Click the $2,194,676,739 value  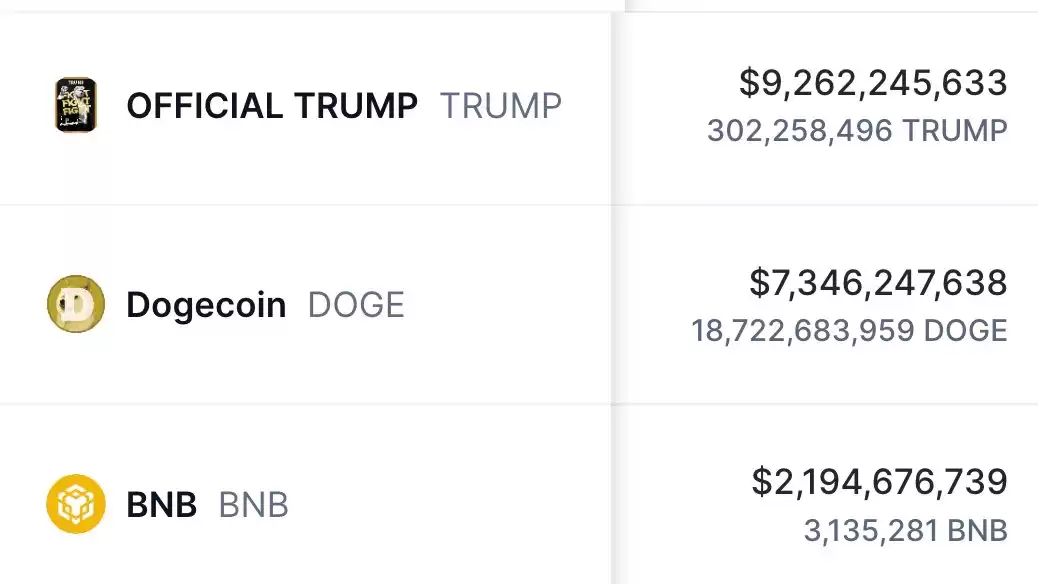click(x=880, y=481)
